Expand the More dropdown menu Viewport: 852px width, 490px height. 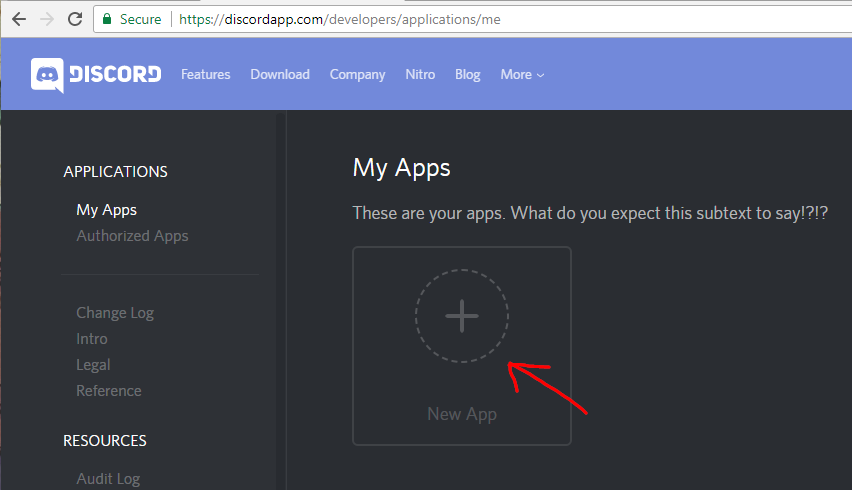(522, 74)
